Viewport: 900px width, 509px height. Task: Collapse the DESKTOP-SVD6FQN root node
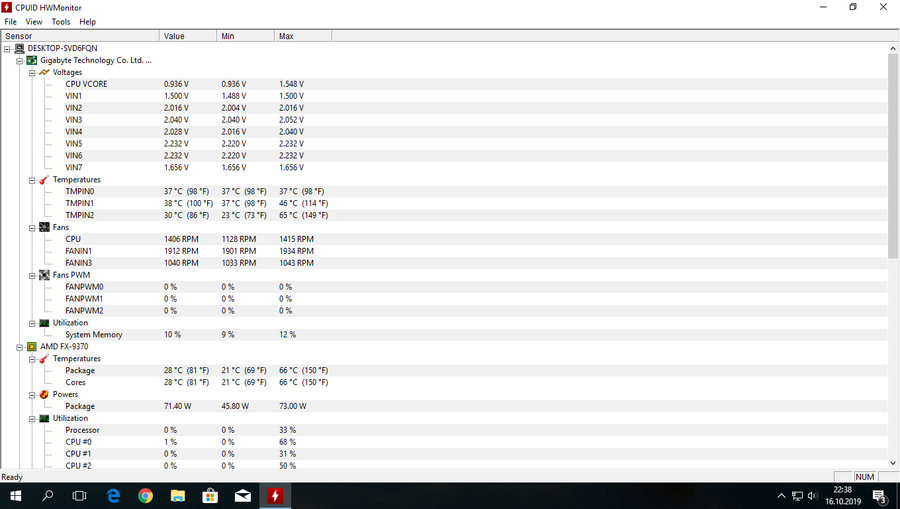click(7, 49)
